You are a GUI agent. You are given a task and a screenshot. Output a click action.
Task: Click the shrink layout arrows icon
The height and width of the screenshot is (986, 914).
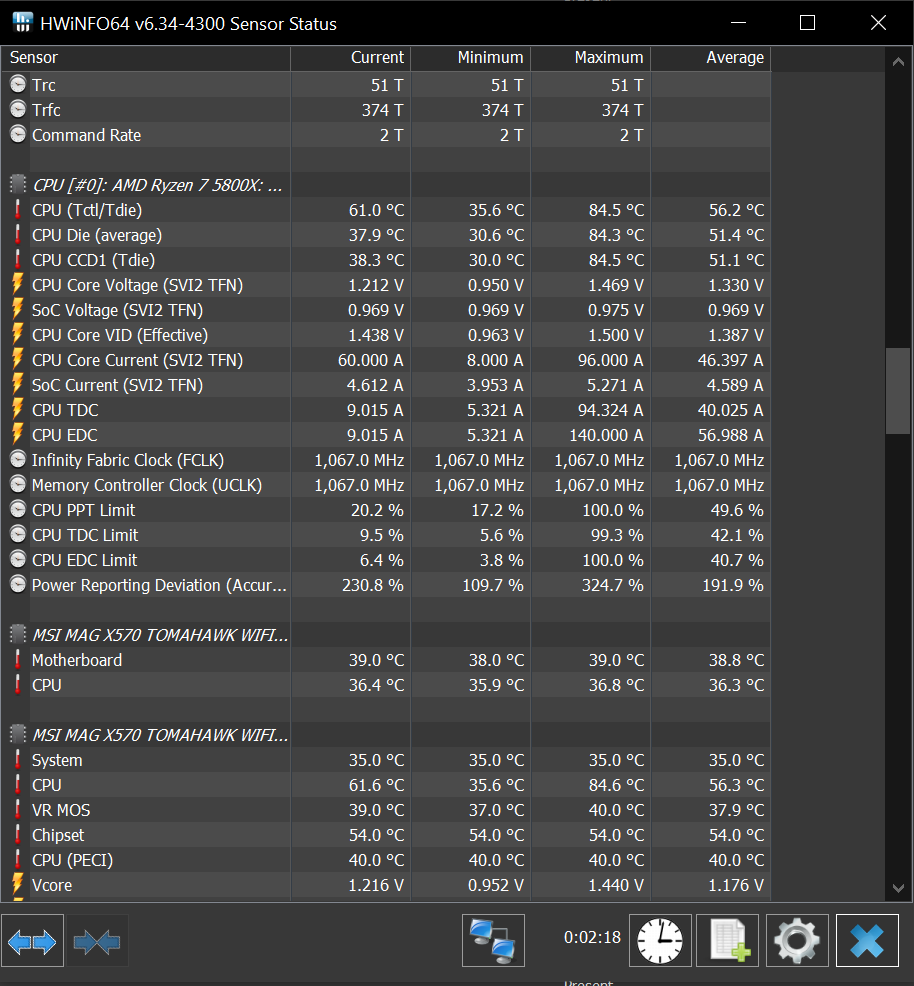point(97,942)
